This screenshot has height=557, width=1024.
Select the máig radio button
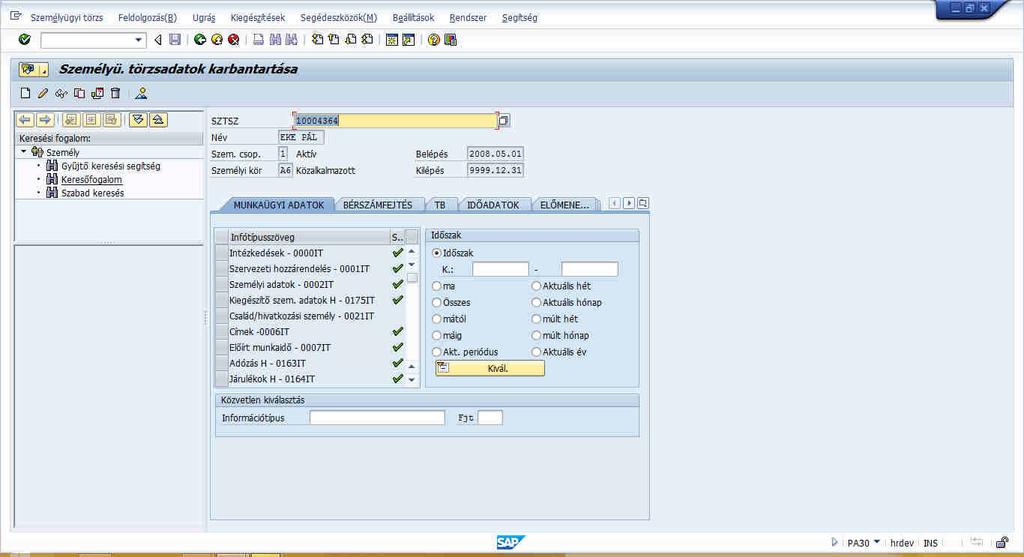(x=437, y=335)
